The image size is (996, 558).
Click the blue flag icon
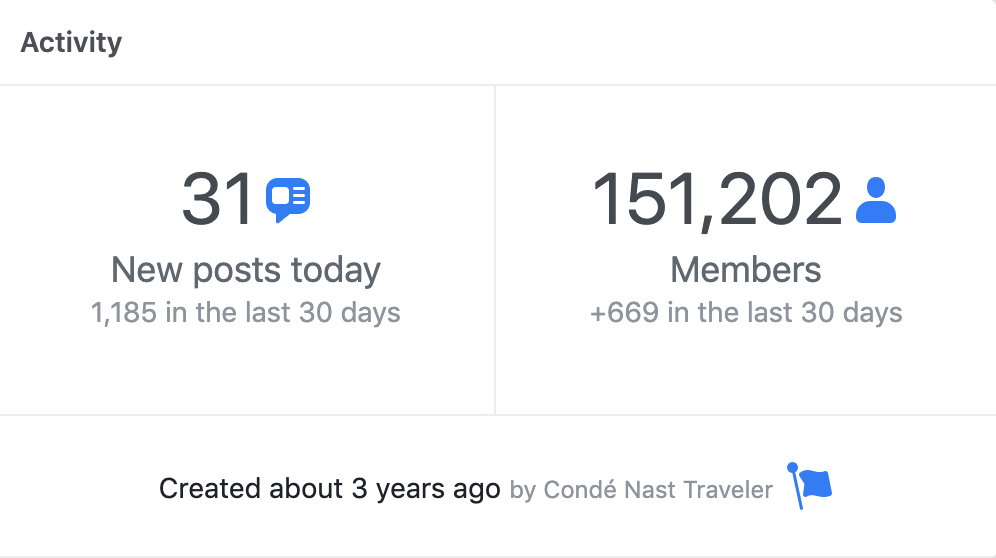point(809,486)
